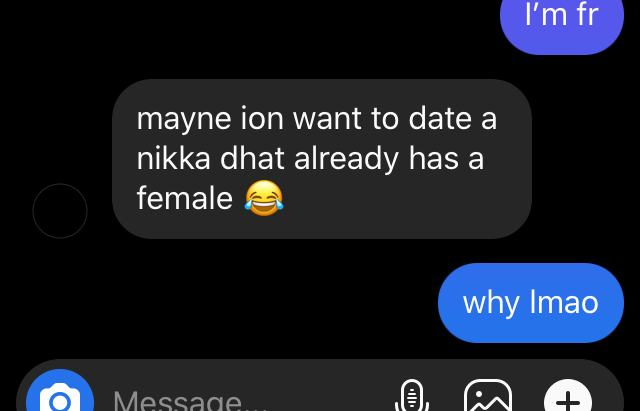Tap the plus icon for more options
The height and width of the screenshot is (411, 640).
click(x=568, y=396)
